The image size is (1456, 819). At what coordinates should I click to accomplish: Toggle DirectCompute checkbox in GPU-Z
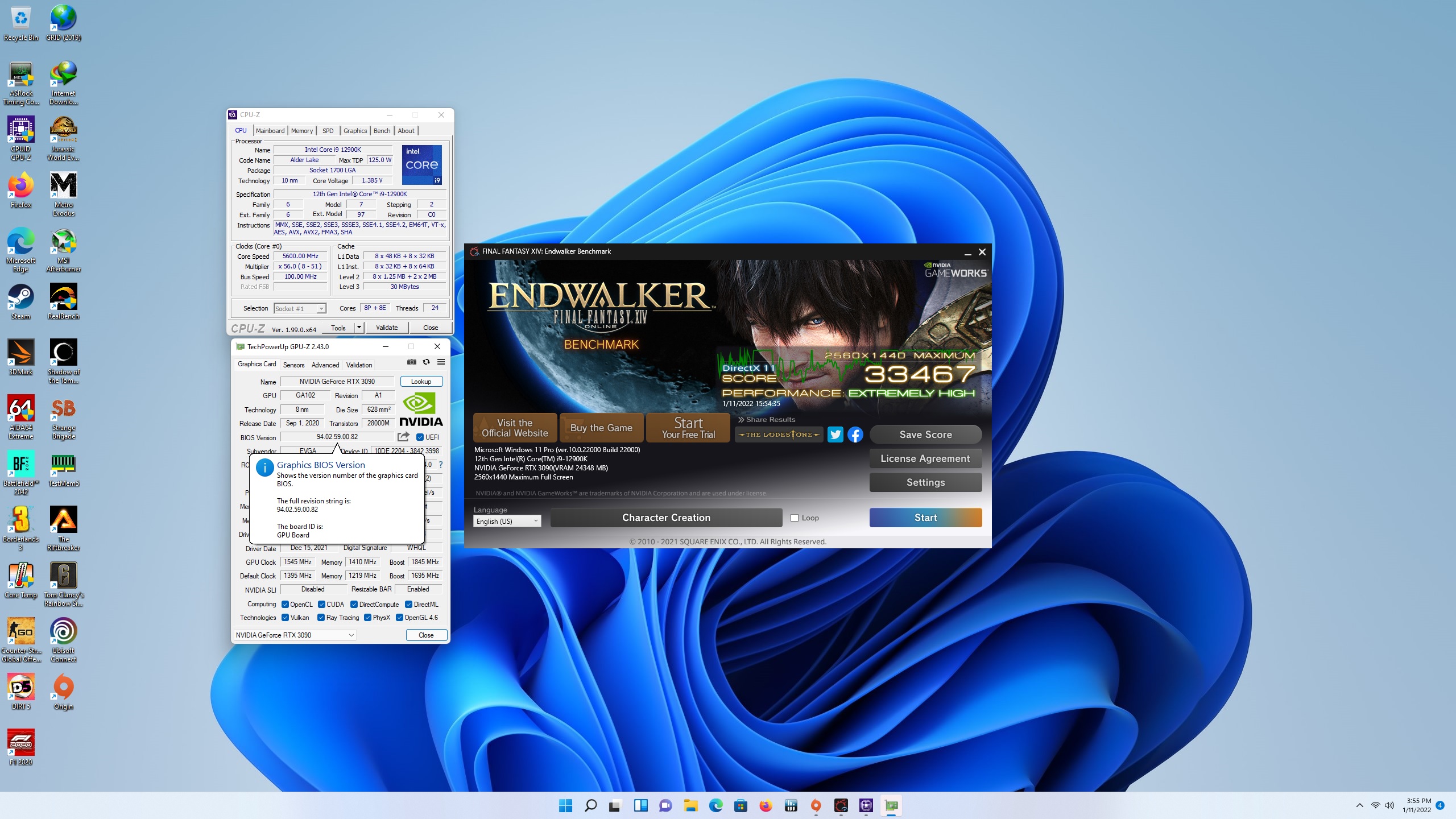tap(354, 605)
